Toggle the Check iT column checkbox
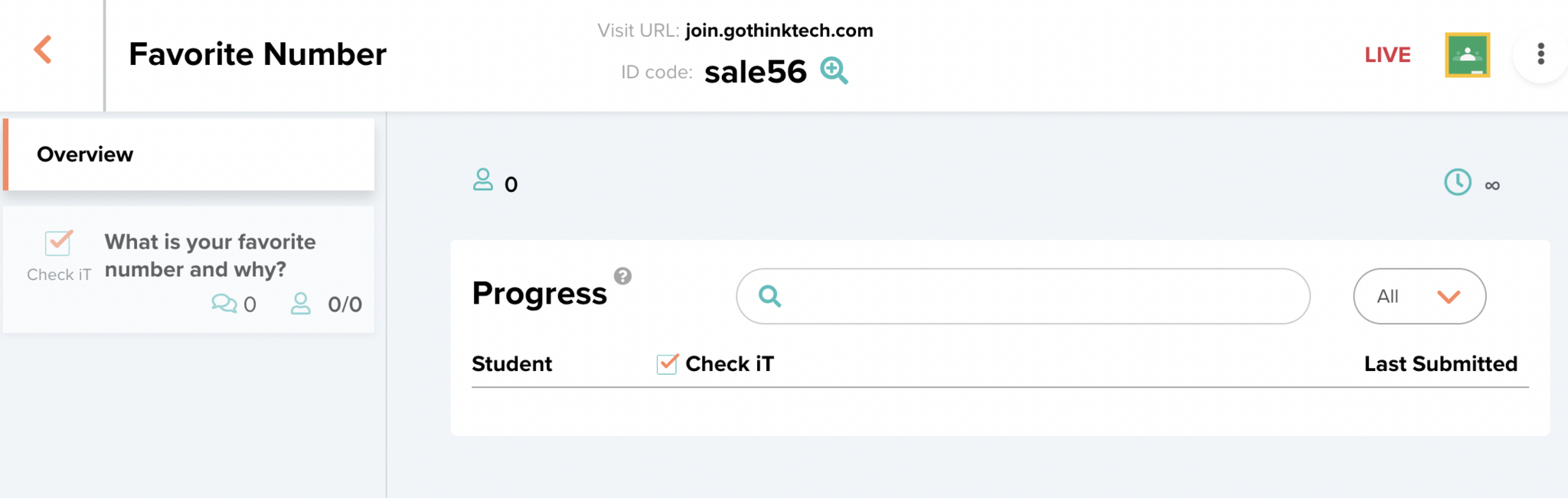 [x=667, y=364]
